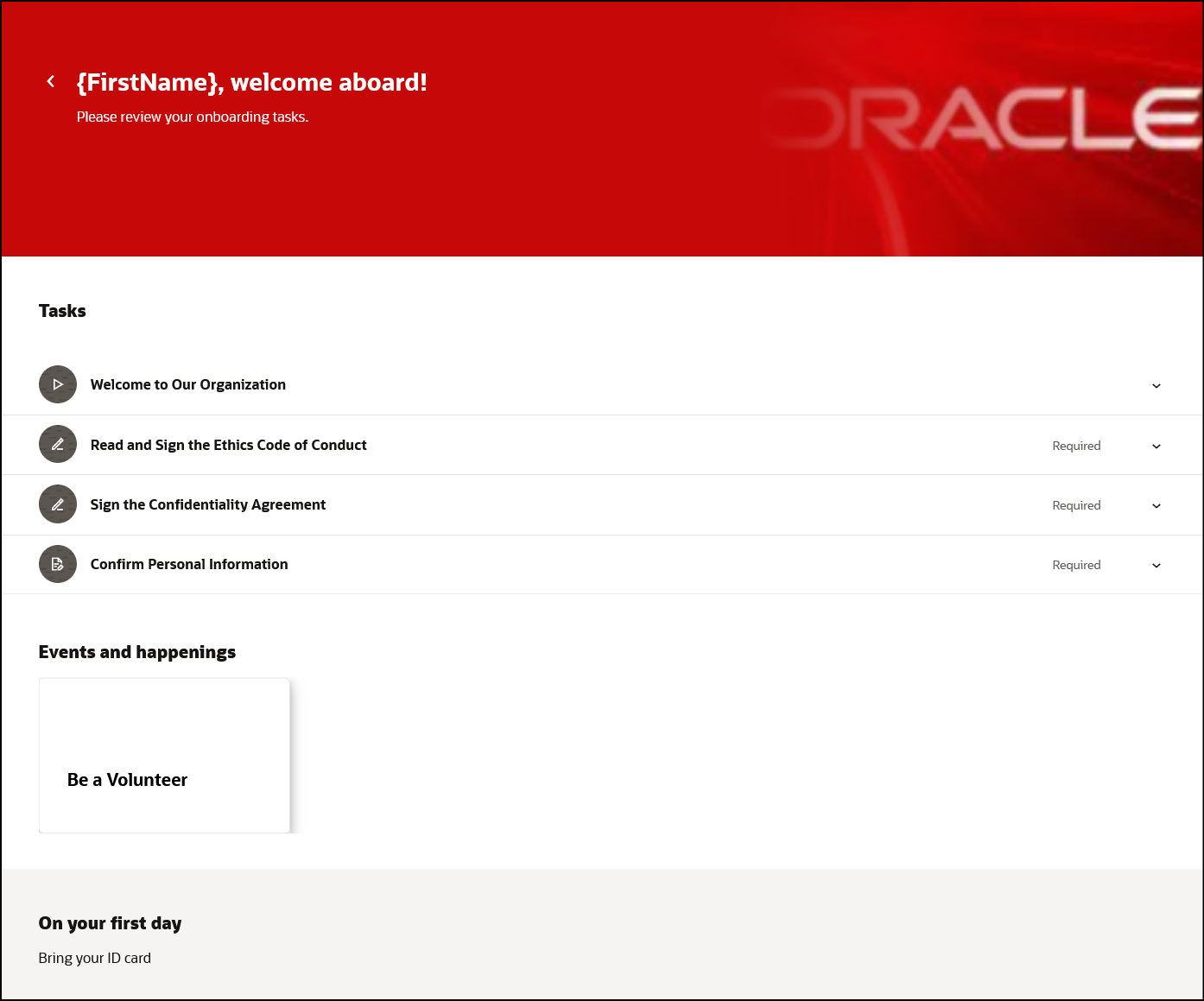Click the Welcome to Our Organization title
1204x1001 pixels.
tap(188, 384)
